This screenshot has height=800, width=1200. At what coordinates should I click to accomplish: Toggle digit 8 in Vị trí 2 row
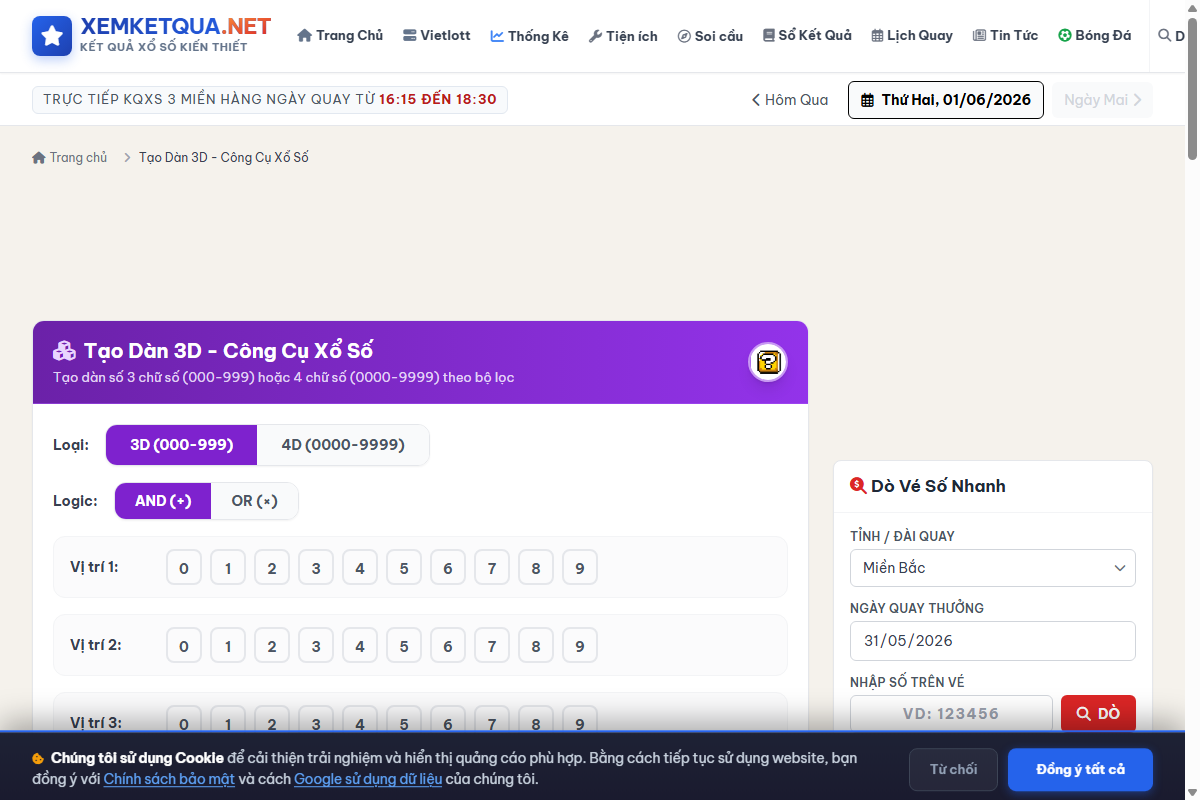536,646
